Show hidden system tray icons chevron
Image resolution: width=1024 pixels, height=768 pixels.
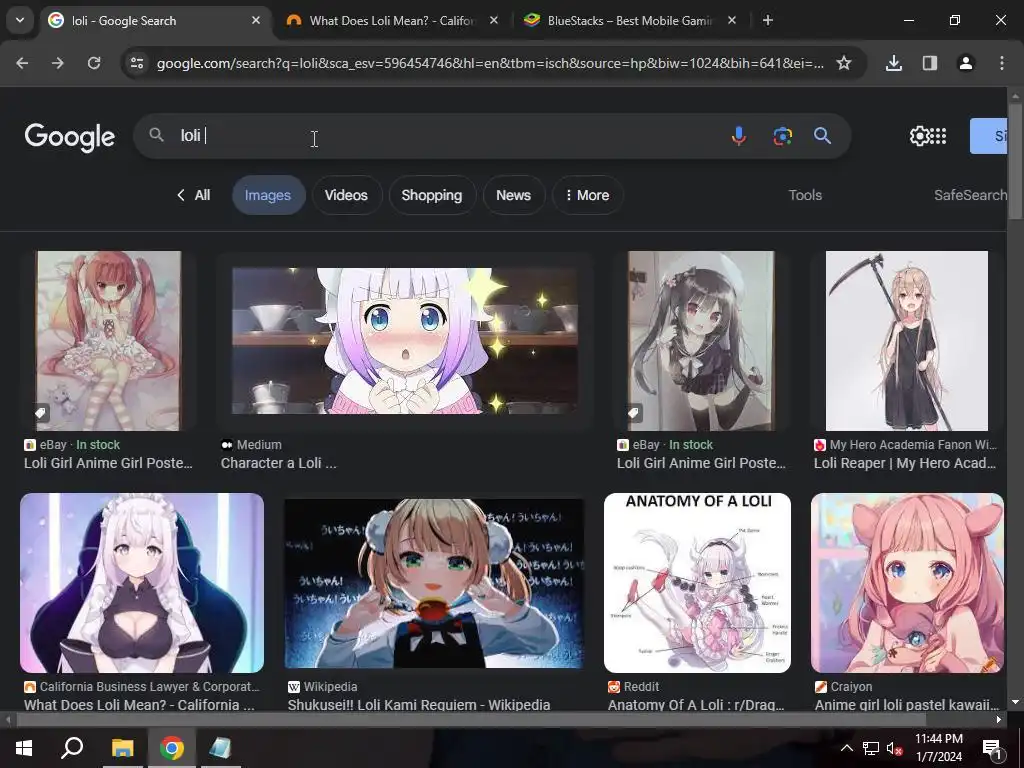click(846, 748)
